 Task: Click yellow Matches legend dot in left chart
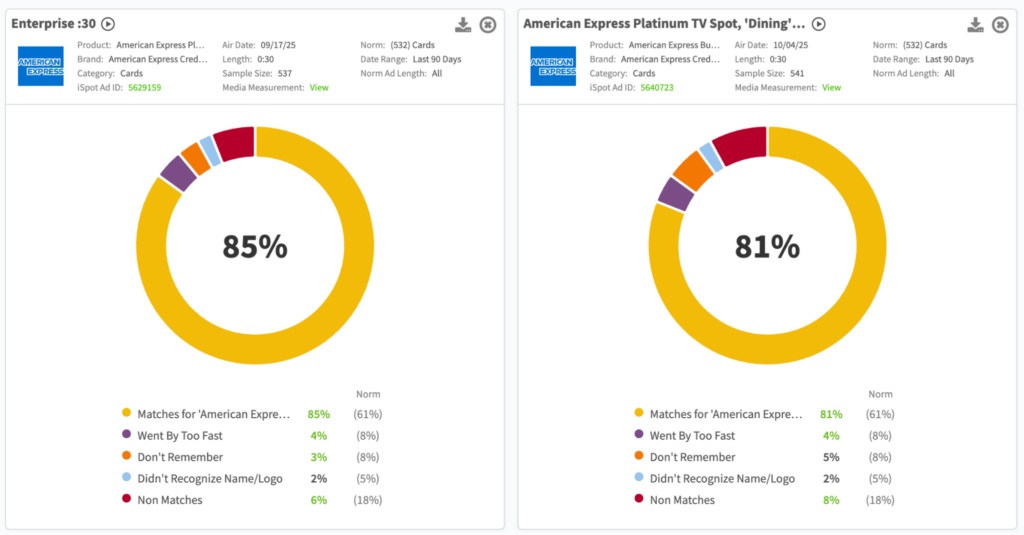click(x=127, y=413)
